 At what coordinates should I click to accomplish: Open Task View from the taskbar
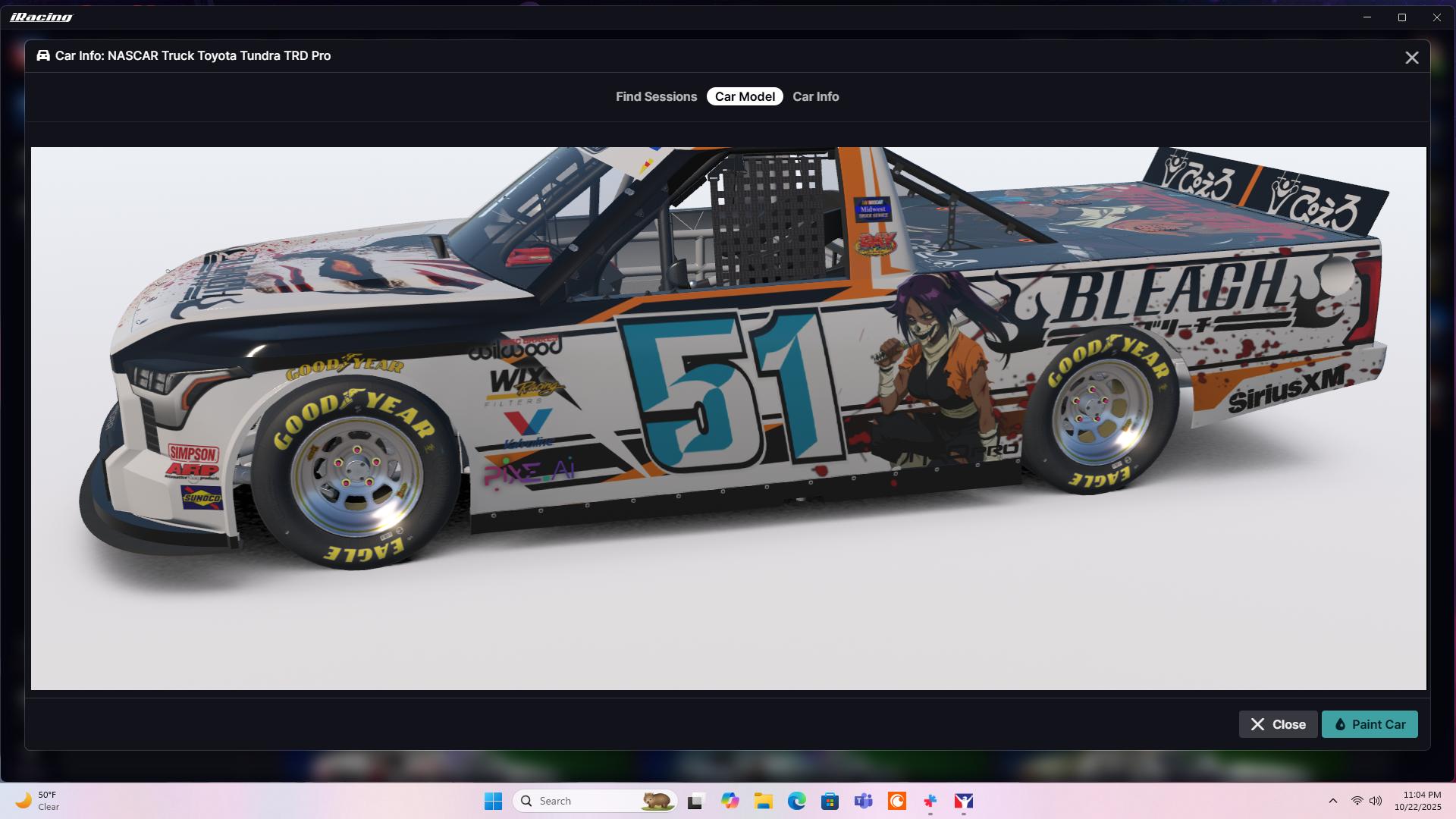(x=696, y=801)
